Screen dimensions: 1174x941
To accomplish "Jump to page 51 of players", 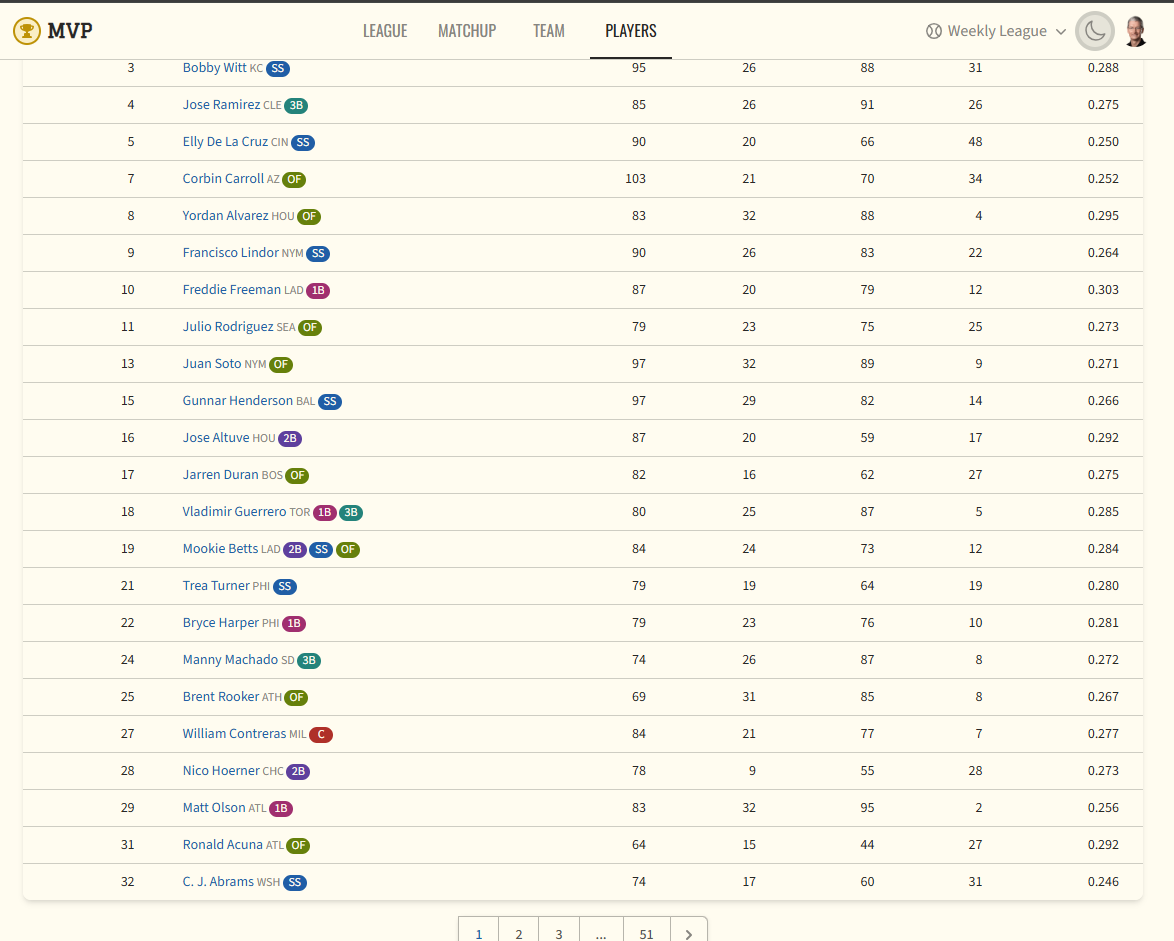I will click(x=646, y=933).
